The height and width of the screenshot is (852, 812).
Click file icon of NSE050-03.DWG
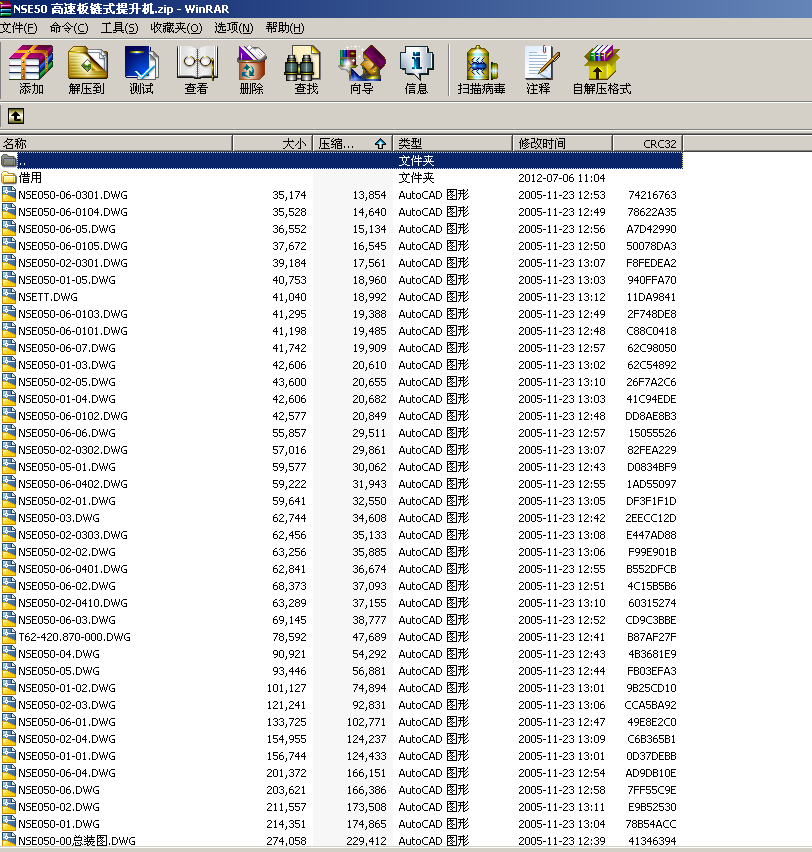tap(8, 518)
